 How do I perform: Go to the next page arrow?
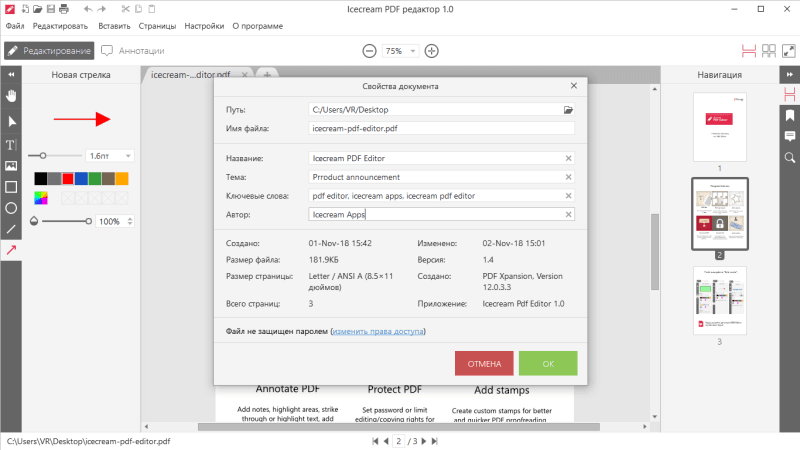click(424, 441)
